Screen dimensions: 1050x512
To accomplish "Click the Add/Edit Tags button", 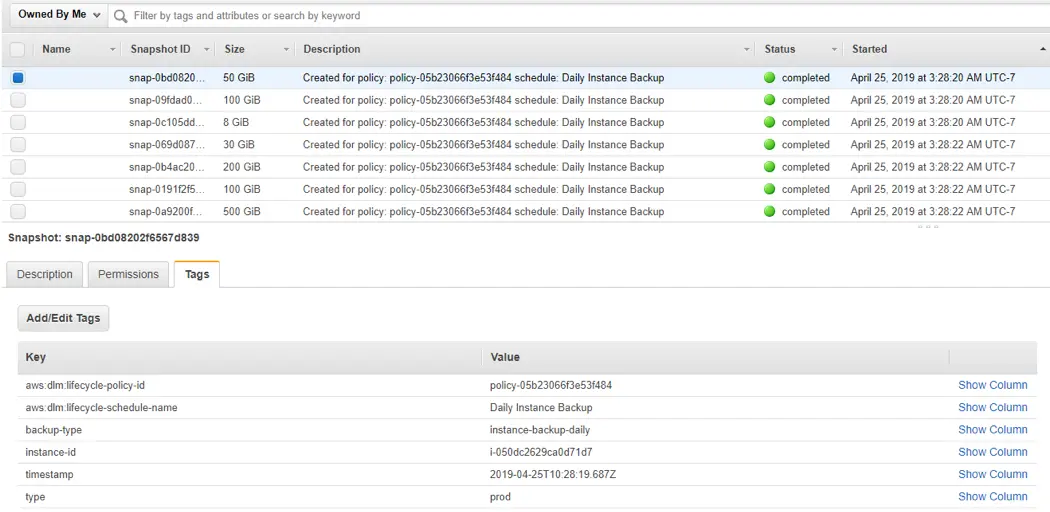I will tap(63, 318).
